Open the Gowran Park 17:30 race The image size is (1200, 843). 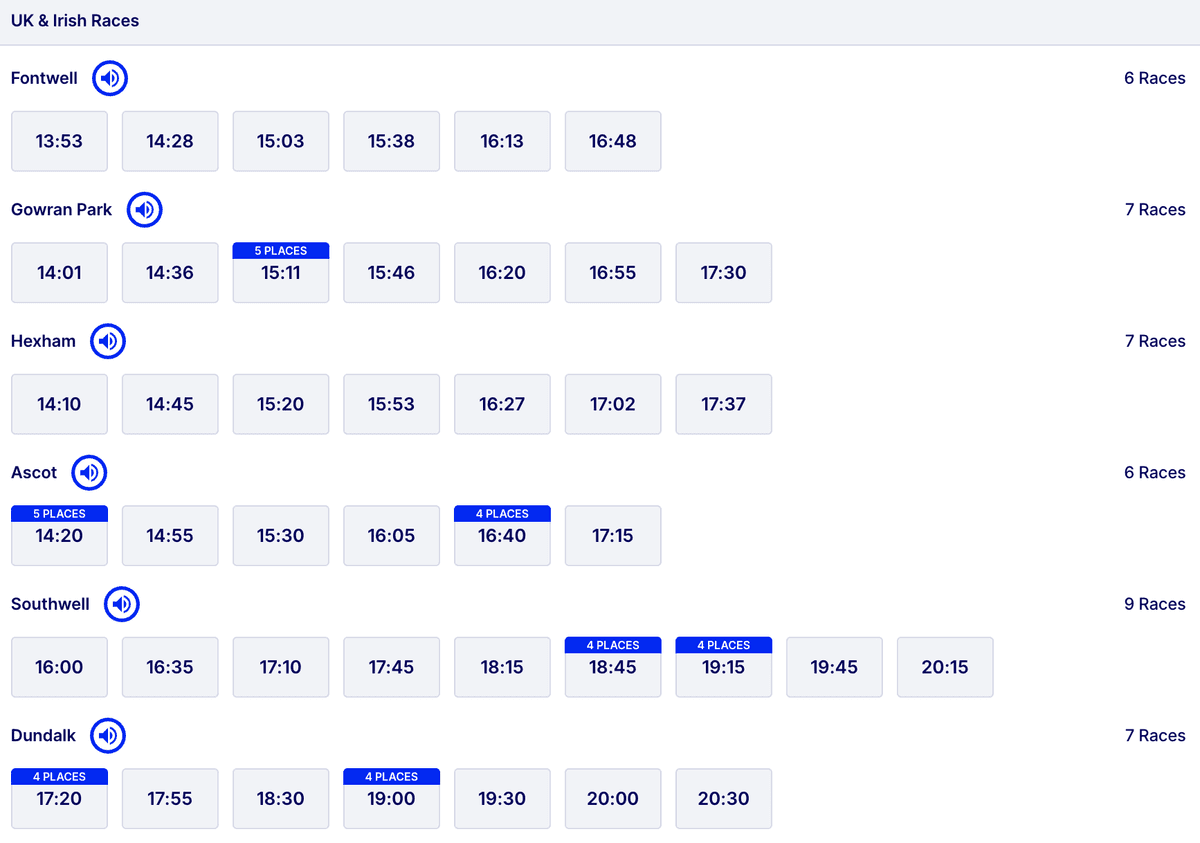(x=724, y=273)
